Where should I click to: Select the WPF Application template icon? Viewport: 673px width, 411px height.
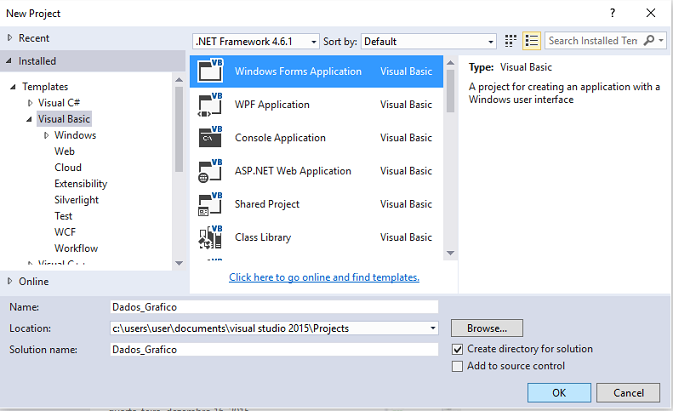(x=210, y=104)
